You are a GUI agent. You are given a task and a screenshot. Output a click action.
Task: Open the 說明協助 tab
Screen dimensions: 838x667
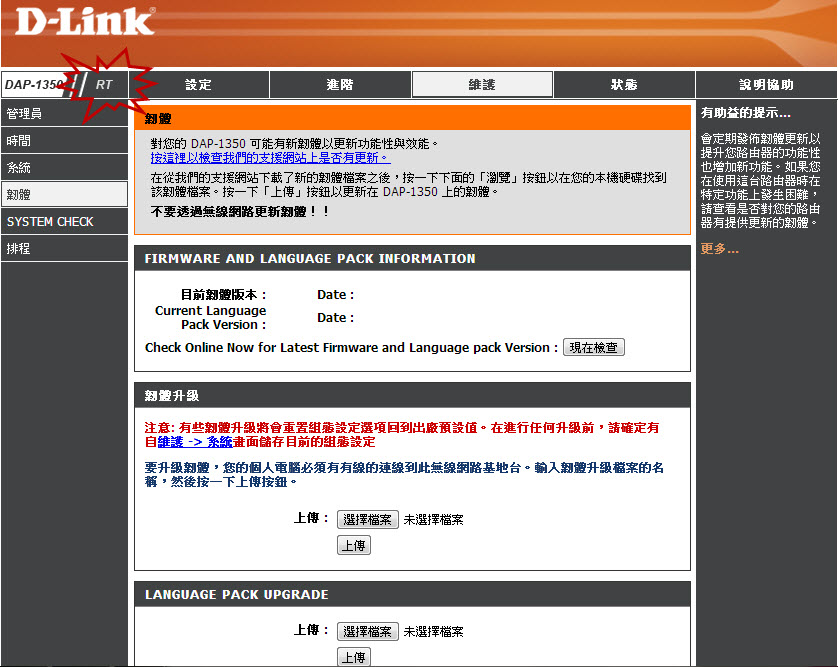coord(766,84)
